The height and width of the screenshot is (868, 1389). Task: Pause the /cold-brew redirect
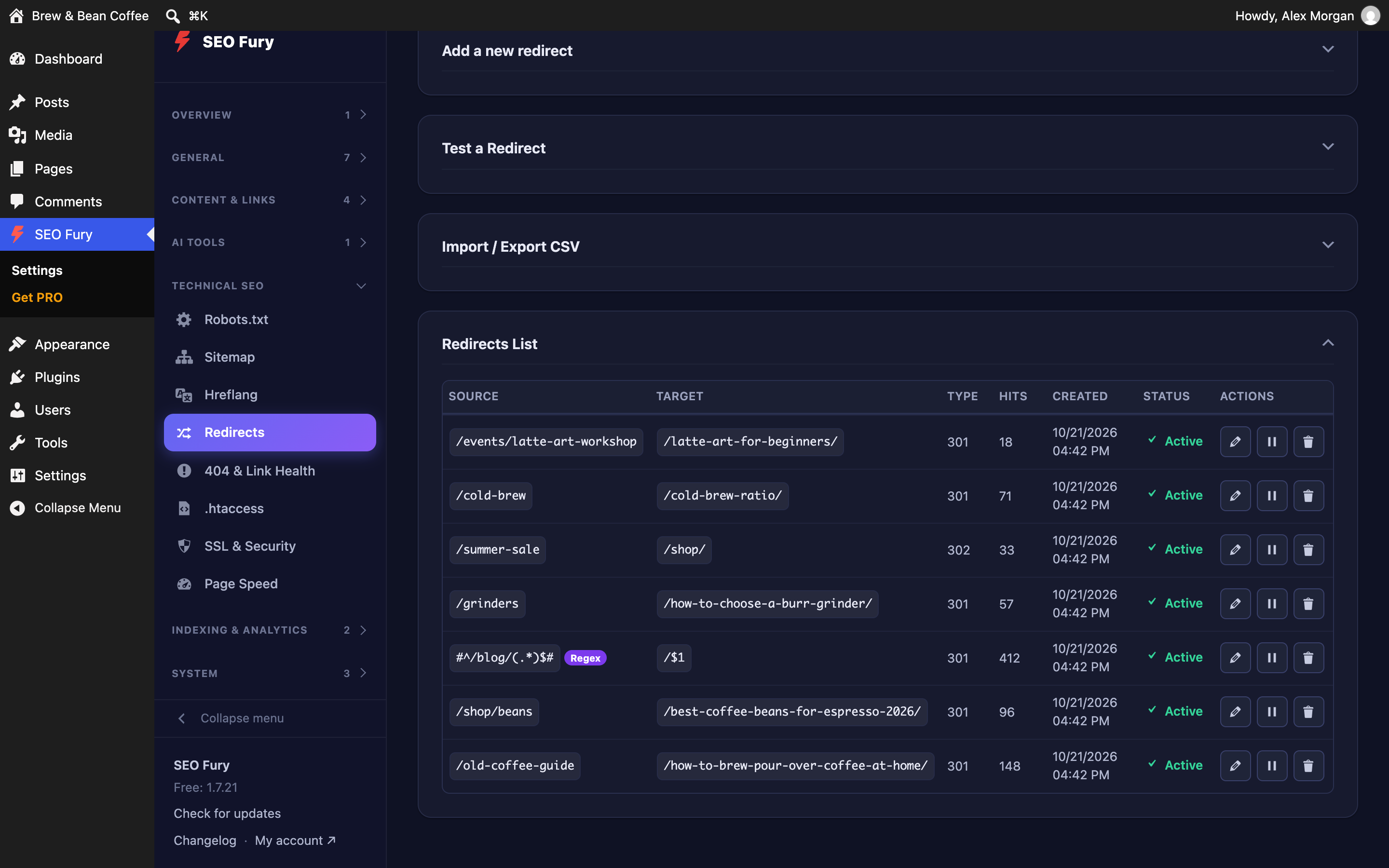point(1272,496)
